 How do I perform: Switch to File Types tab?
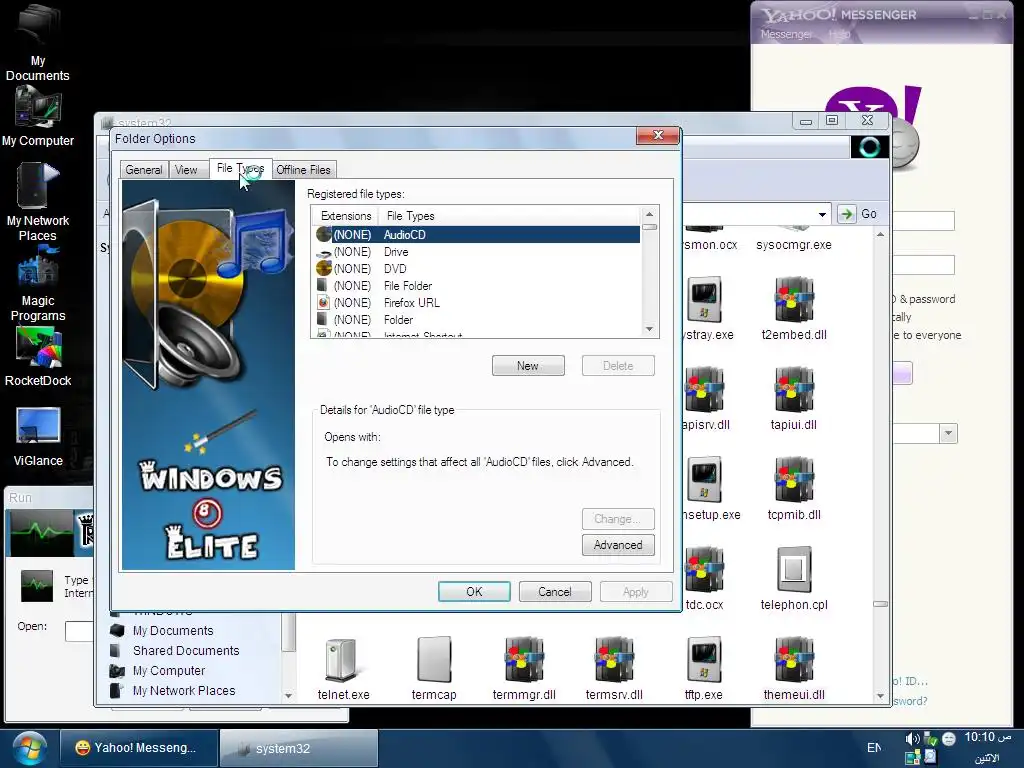click(x=240, y=168)
